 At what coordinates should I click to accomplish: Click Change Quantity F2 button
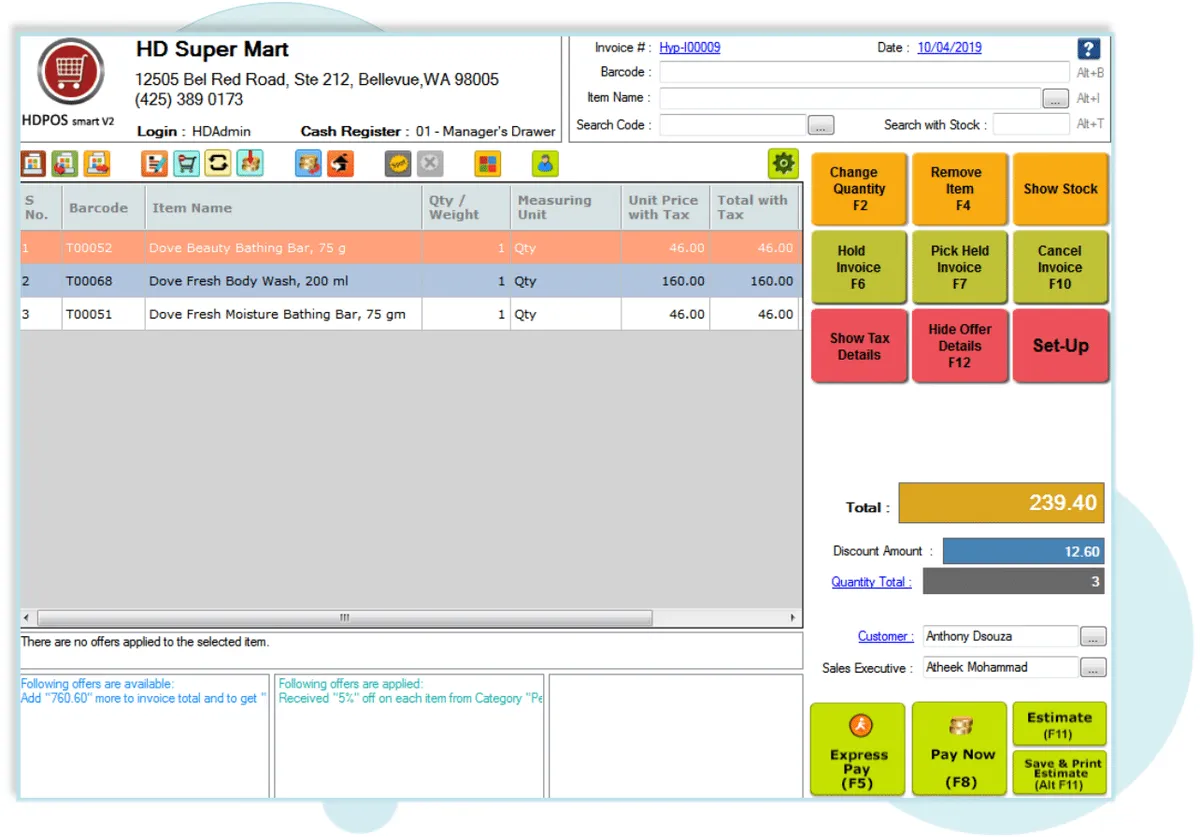pos(859,189)
